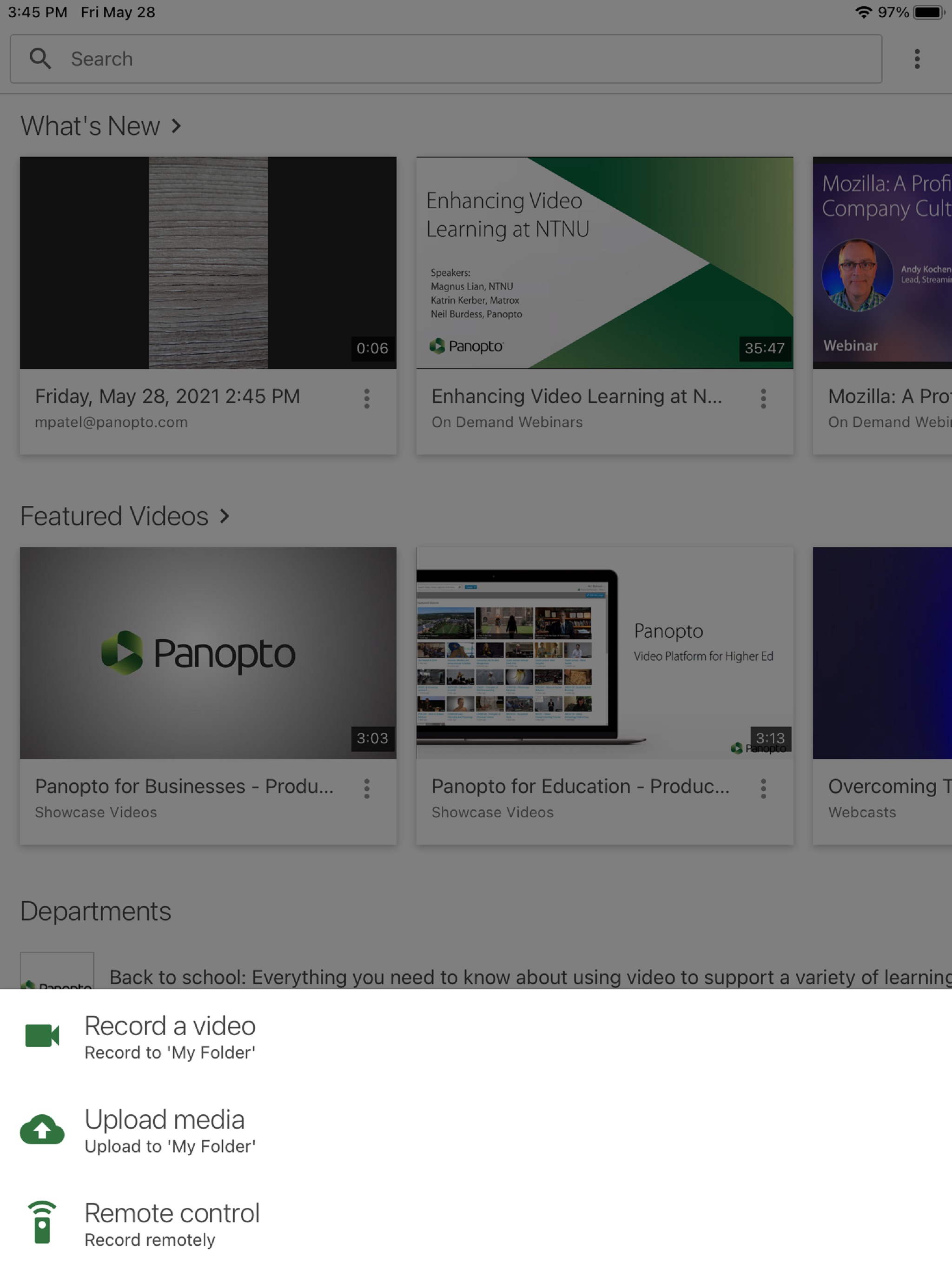Select Showcase Videos category label
The image size is (952, 1270).
(96, 812)
